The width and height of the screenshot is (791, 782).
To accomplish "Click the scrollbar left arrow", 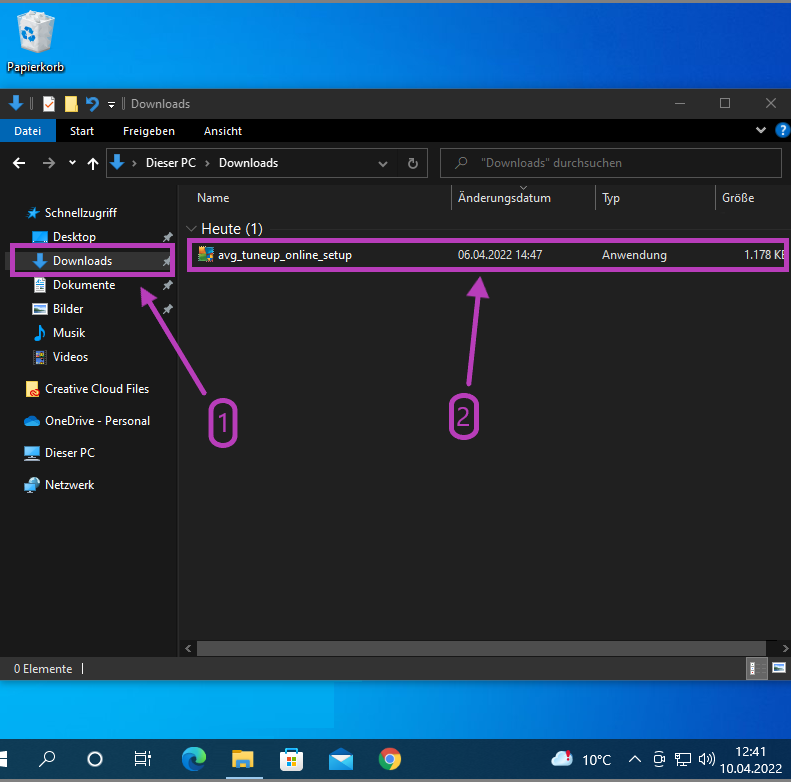I will [188, 648].
